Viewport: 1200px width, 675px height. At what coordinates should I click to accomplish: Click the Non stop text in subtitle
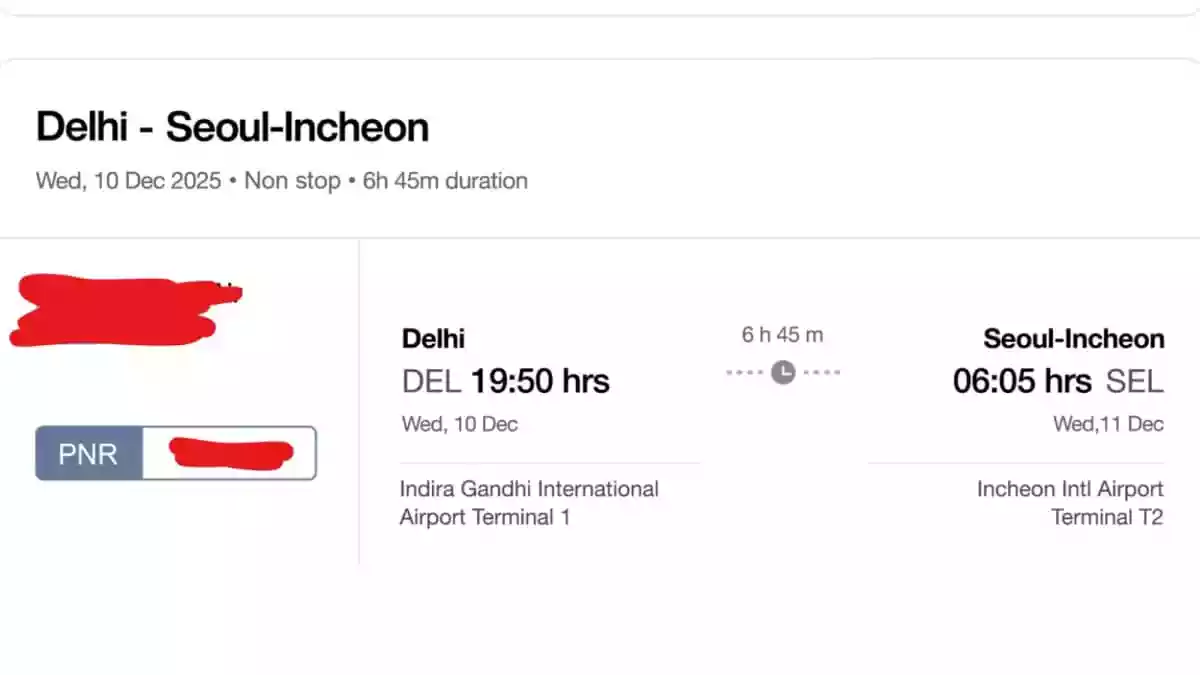click(x=292, y=181)
